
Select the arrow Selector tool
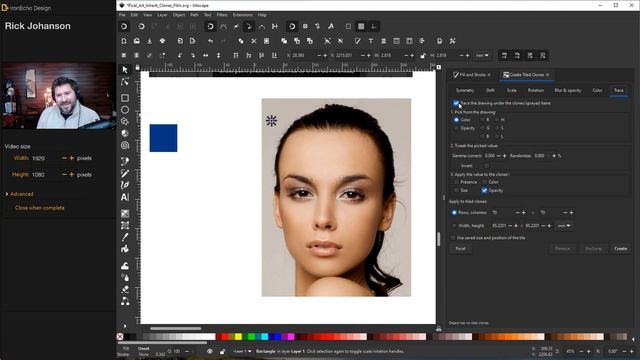125,70
